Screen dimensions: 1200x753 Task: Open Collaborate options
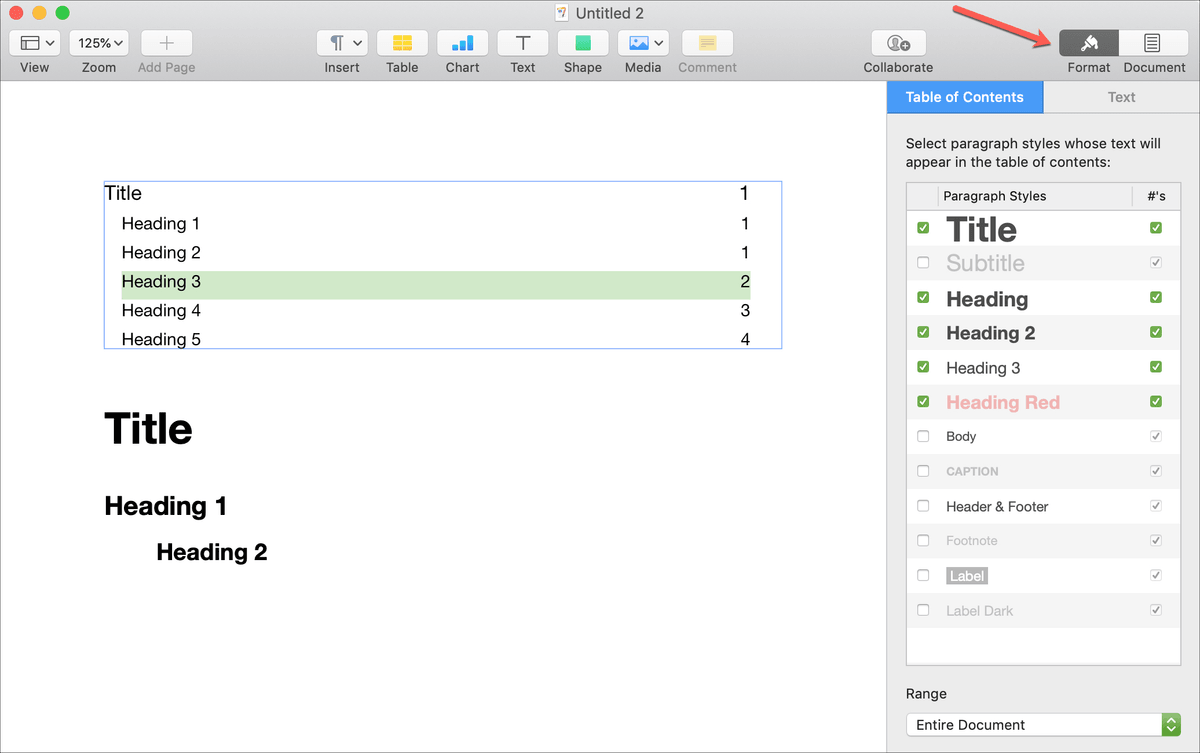pyautogui.click(x=897, y=43)
